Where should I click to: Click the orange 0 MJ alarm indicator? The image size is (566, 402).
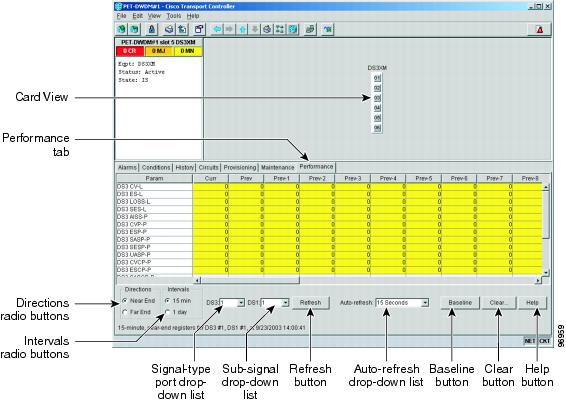click(x=158, y=51)
